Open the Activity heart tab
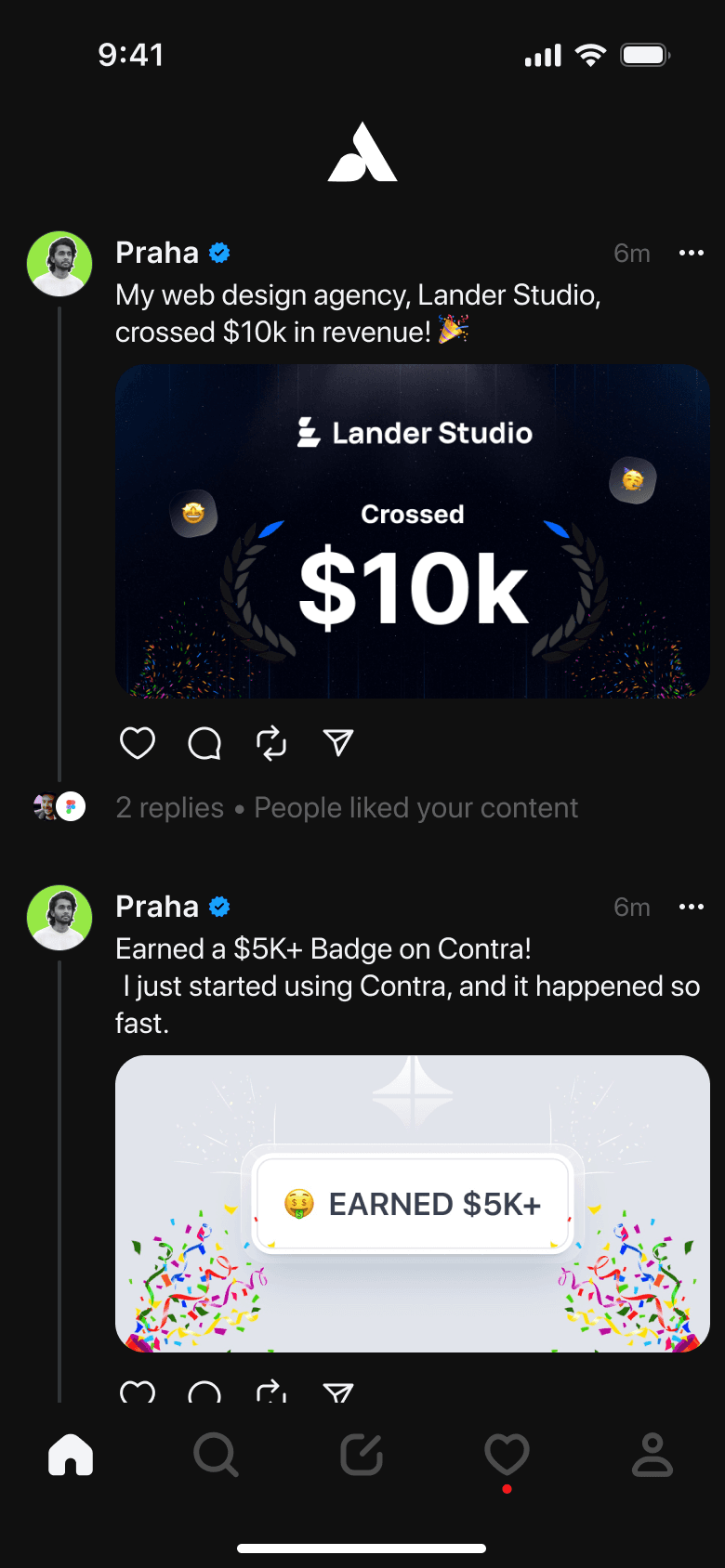 [507, 1455]
